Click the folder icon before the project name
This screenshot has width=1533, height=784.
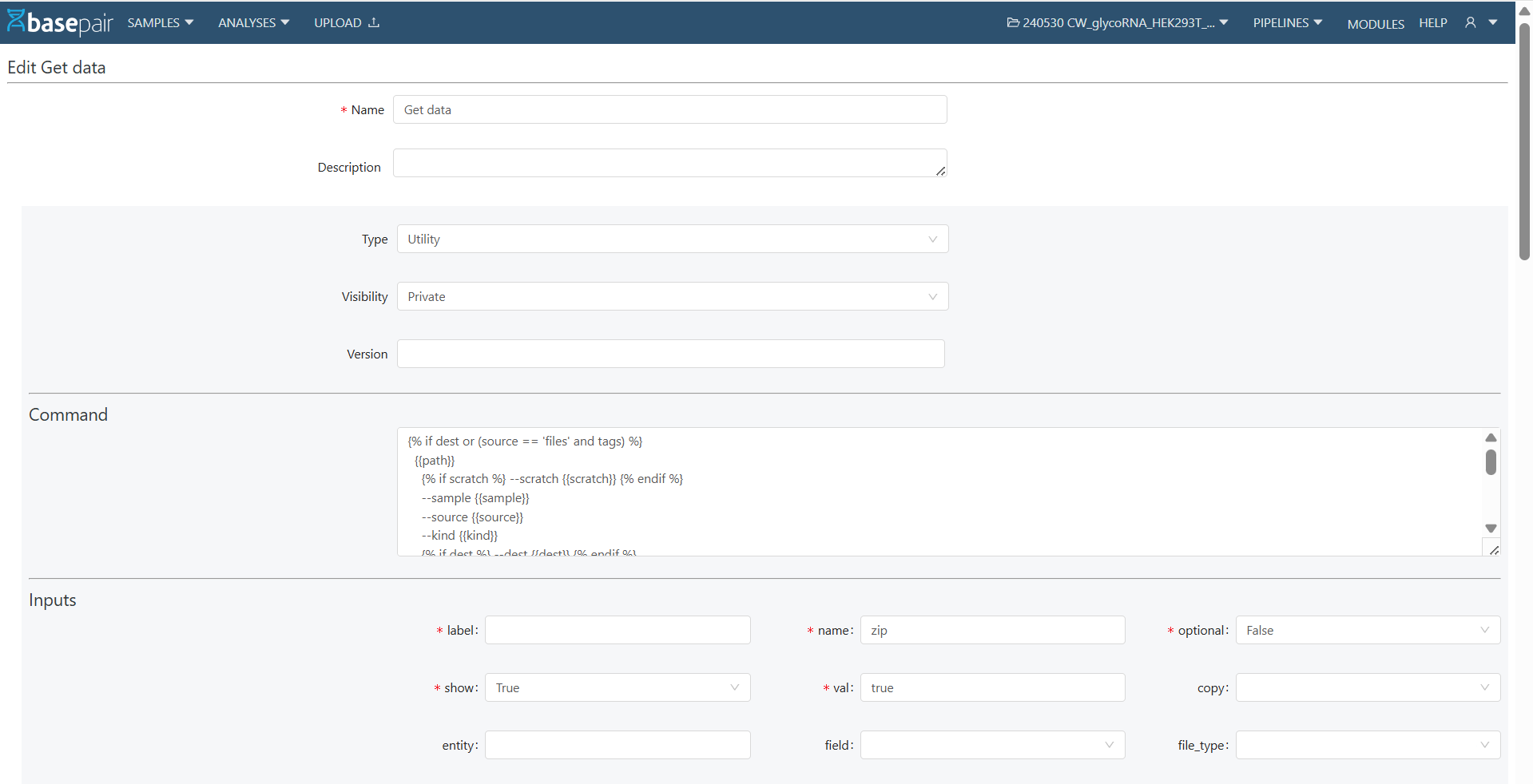pyautogui.click(x=1013, y=22)
